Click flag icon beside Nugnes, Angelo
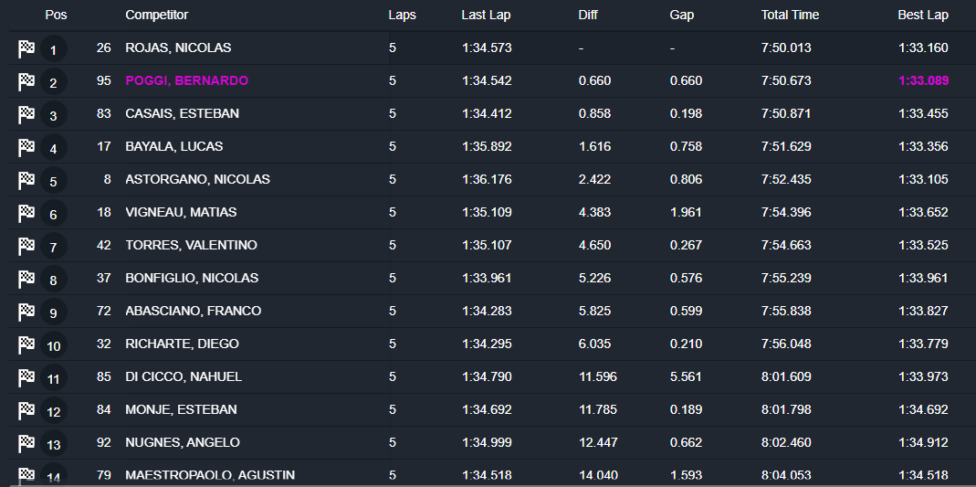Screen dimensions: 976x487 click(x=26, y=443)
